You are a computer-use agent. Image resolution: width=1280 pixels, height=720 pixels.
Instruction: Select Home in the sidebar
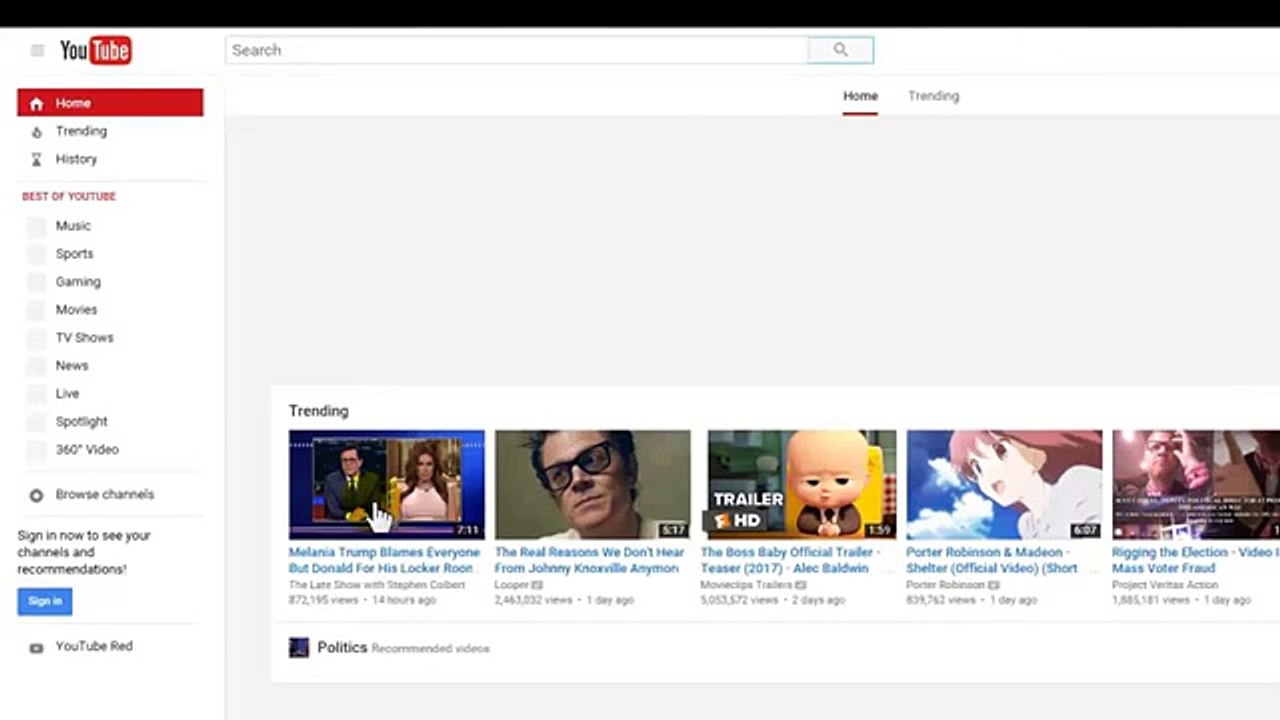coord(110,103)
